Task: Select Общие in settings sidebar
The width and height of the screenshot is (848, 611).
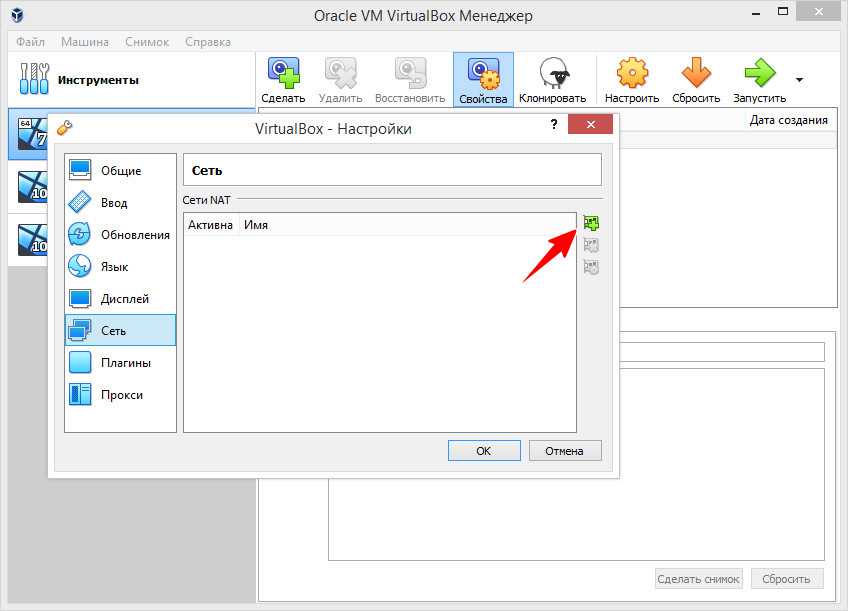Action: [x=121, y=170]
